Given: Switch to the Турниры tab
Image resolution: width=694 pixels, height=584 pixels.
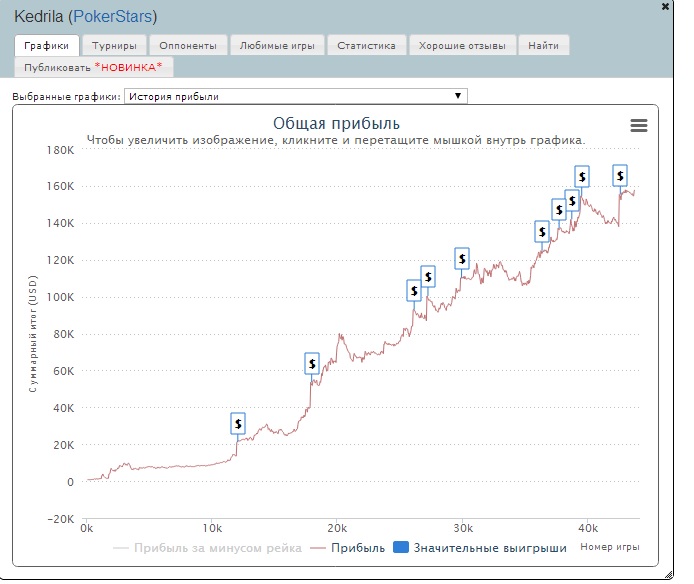Looking at the screenshot, I should pyautogui.click(x=114, y=46).
